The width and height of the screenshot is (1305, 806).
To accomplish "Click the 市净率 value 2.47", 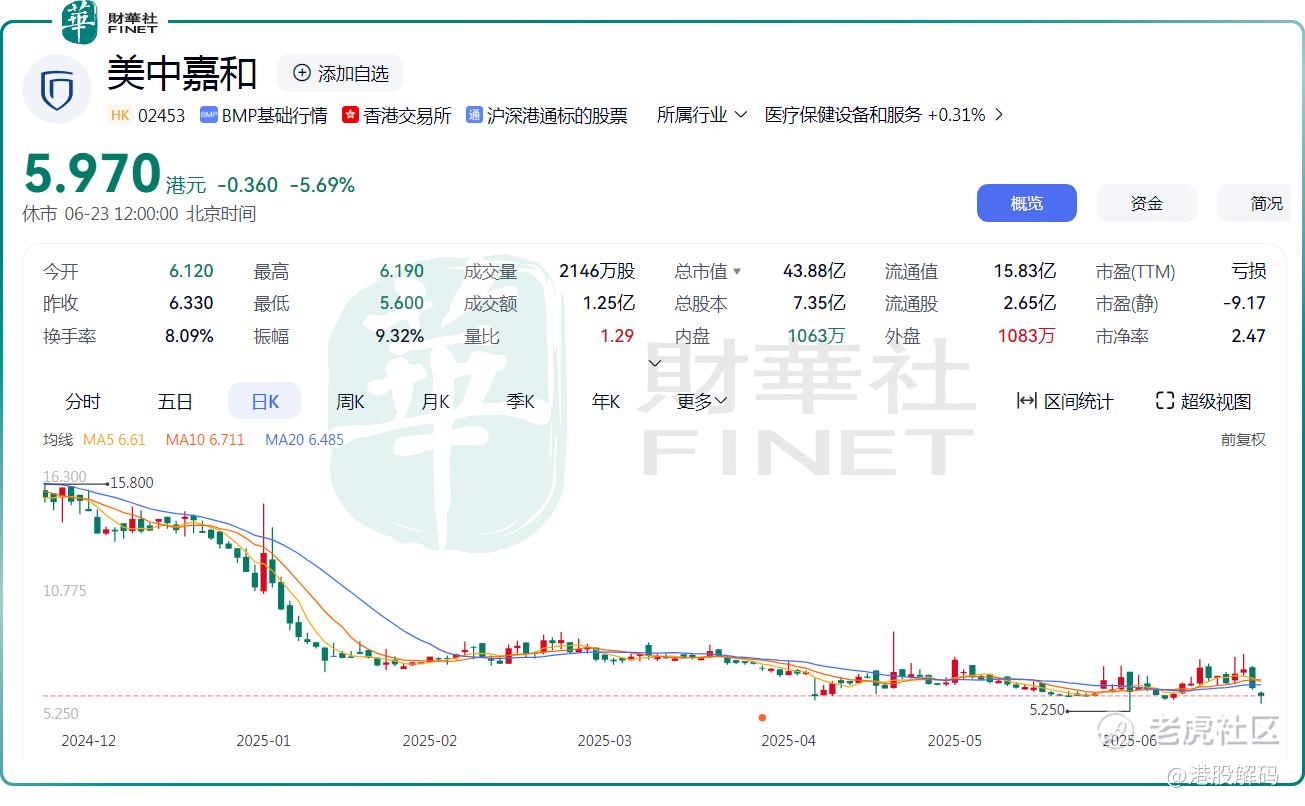I will [x=1249, y=336].
